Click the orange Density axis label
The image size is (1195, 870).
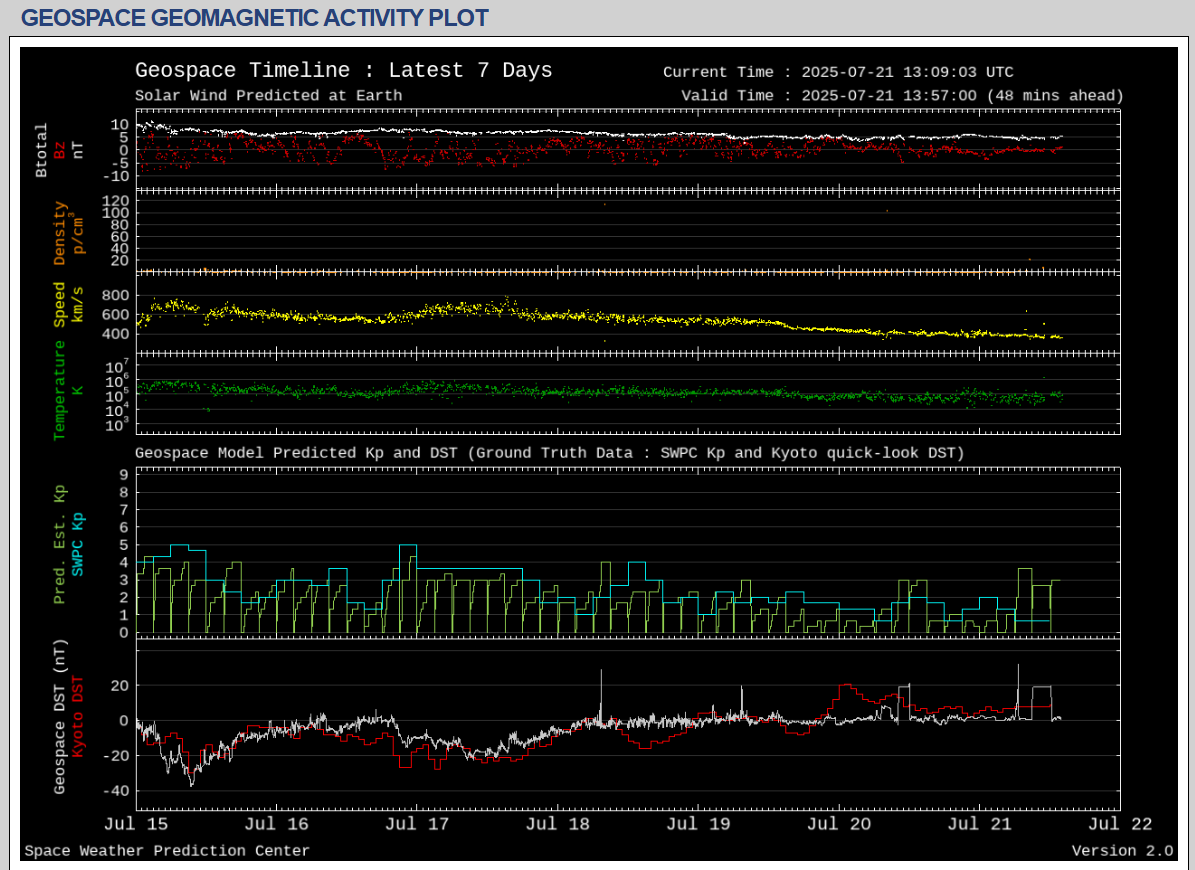60,233
